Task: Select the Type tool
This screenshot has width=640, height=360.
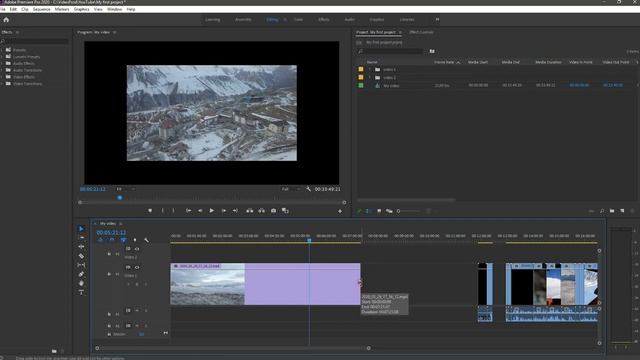Action: [x=81, y=292]
